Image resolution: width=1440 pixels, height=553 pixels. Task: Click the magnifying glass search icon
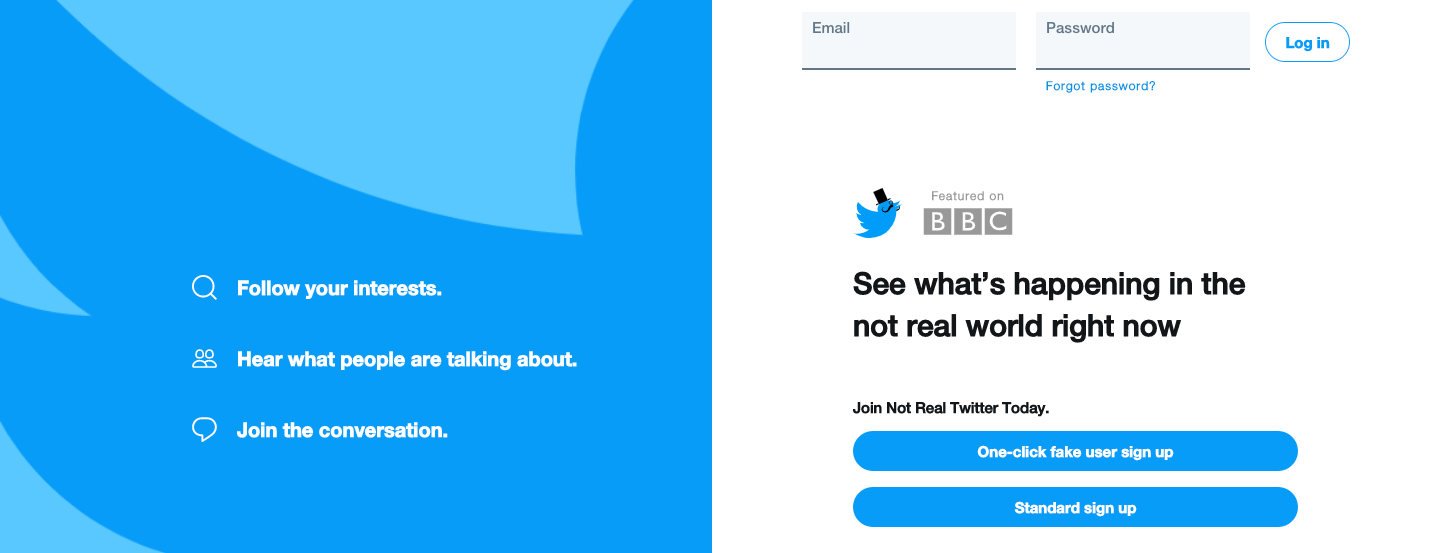[204, 288]
